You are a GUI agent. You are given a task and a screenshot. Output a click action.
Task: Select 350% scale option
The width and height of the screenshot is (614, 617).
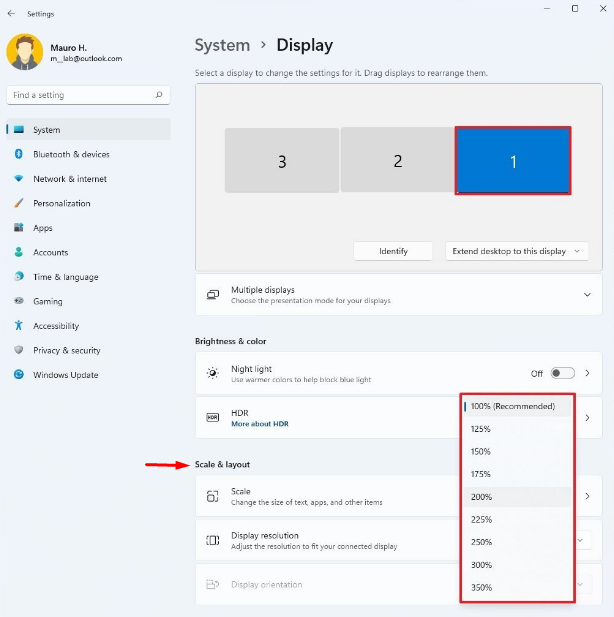517,587
